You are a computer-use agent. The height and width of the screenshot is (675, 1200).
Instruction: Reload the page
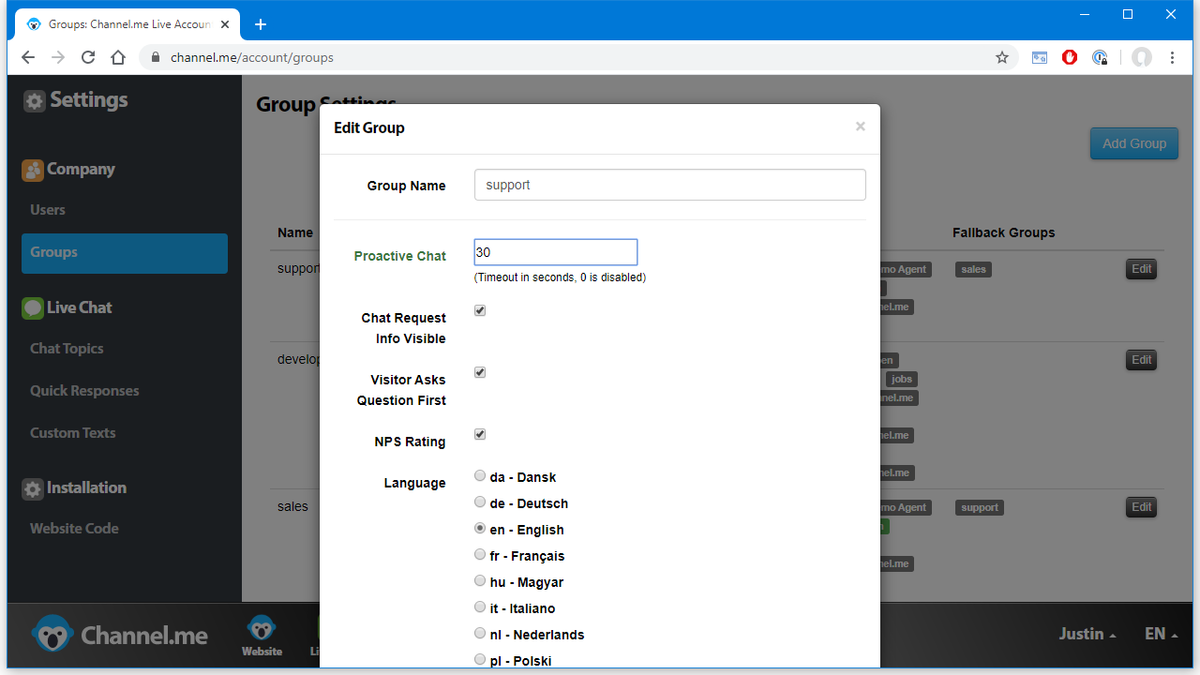click(x=88, y=58)
